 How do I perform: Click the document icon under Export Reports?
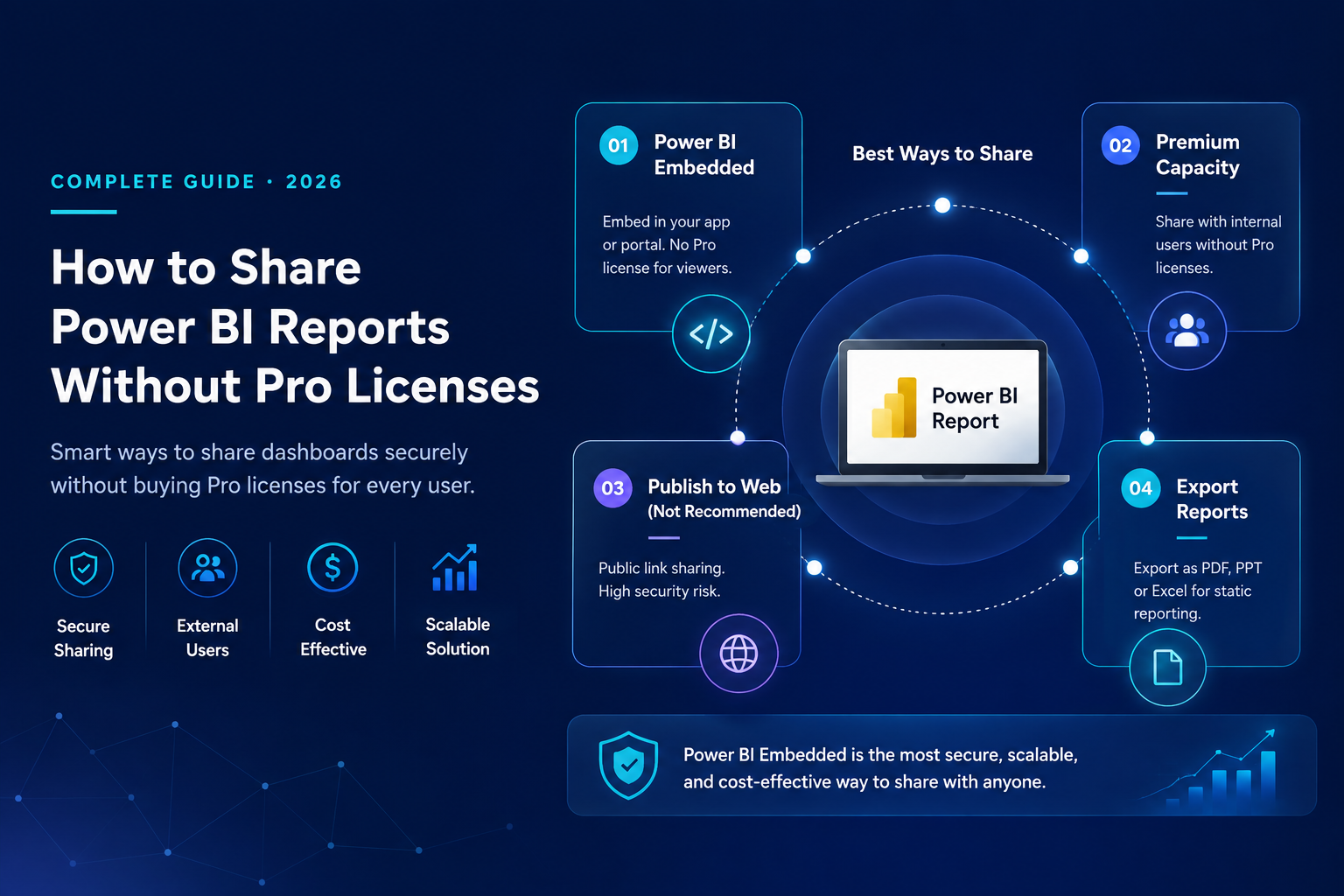coord(1167,668)
